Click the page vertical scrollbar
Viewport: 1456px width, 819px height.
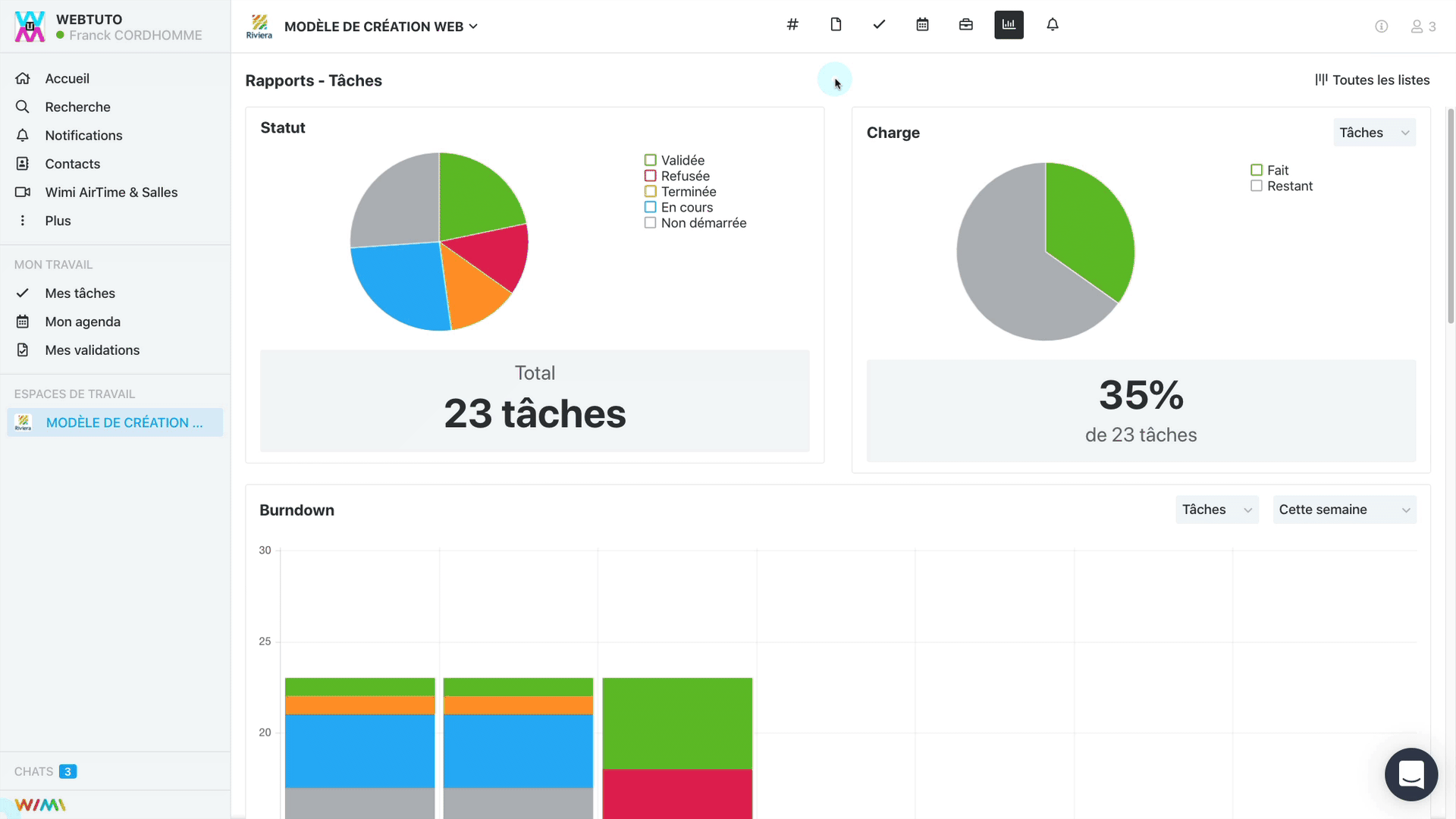tap(1451, 216)
